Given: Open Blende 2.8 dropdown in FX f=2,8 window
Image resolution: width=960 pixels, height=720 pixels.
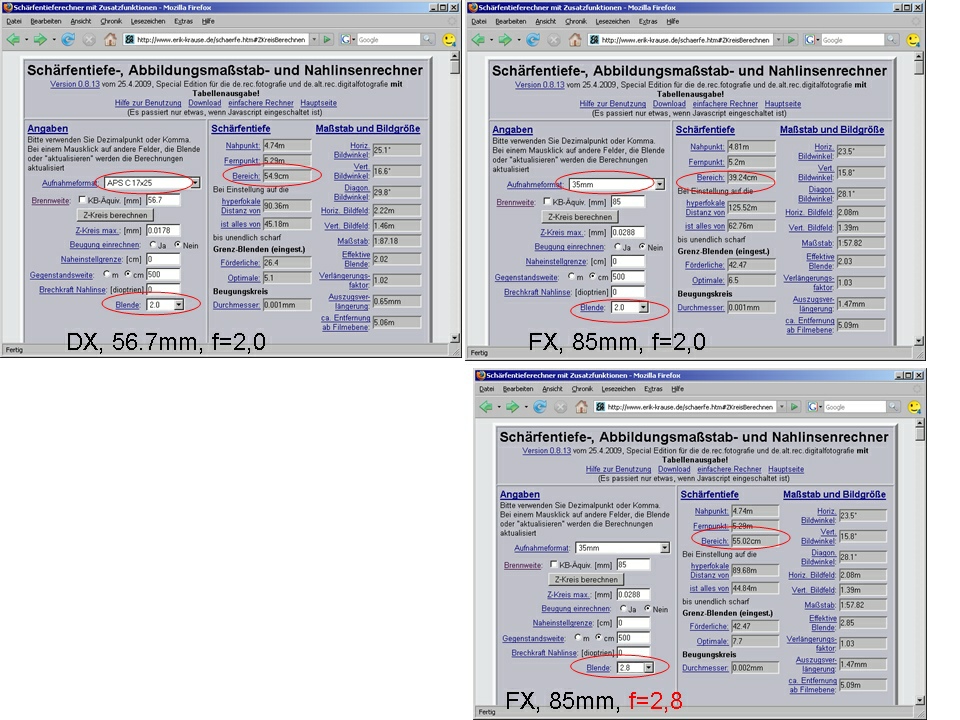Looking at the screenshot, I should [x=636, y=667].
